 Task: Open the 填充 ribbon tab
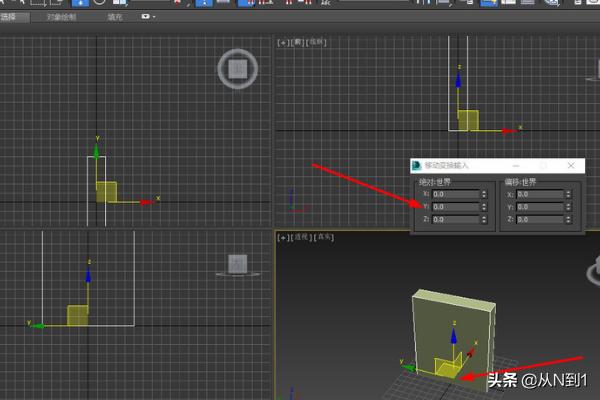click(114, 17)
